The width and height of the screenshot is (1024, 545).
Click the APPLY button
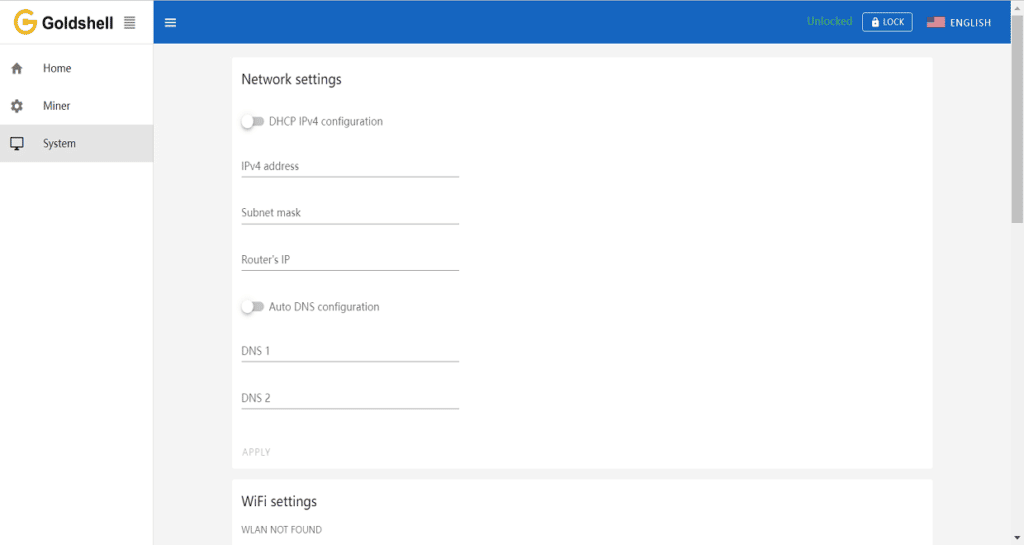[256, 452]
